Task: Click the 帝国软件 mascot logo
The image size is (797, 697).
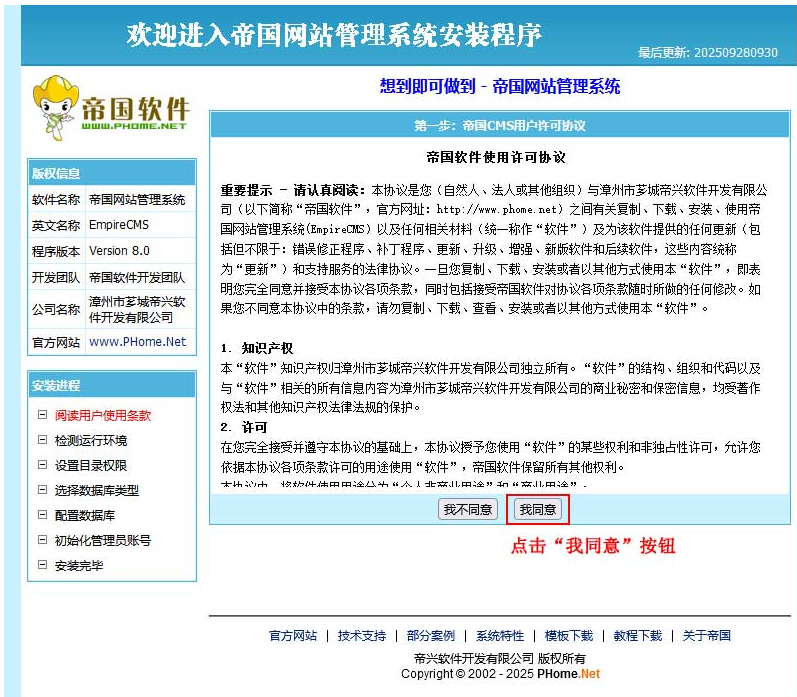Action: [111, 108]
